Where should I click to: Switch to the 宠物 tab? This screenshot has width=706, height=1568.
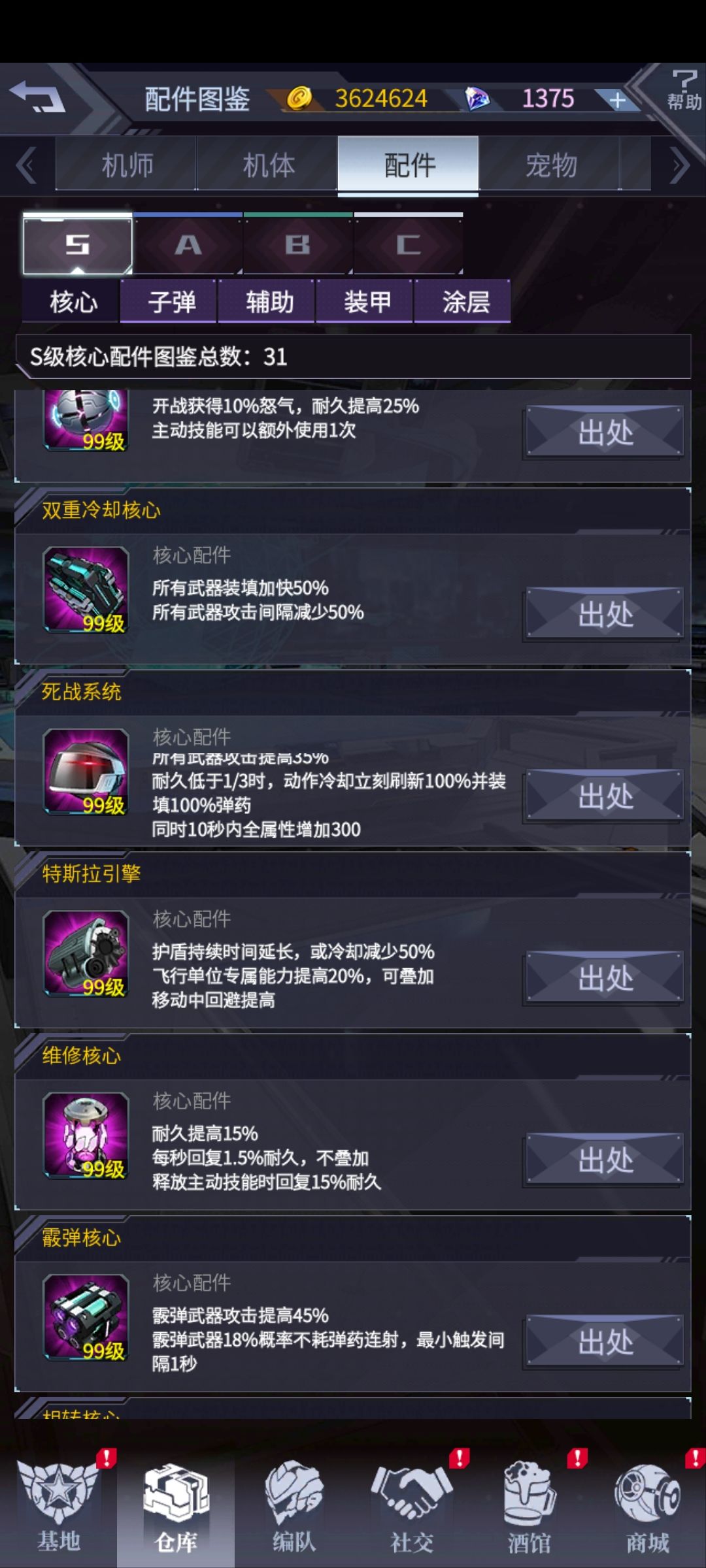coord(550,165)
